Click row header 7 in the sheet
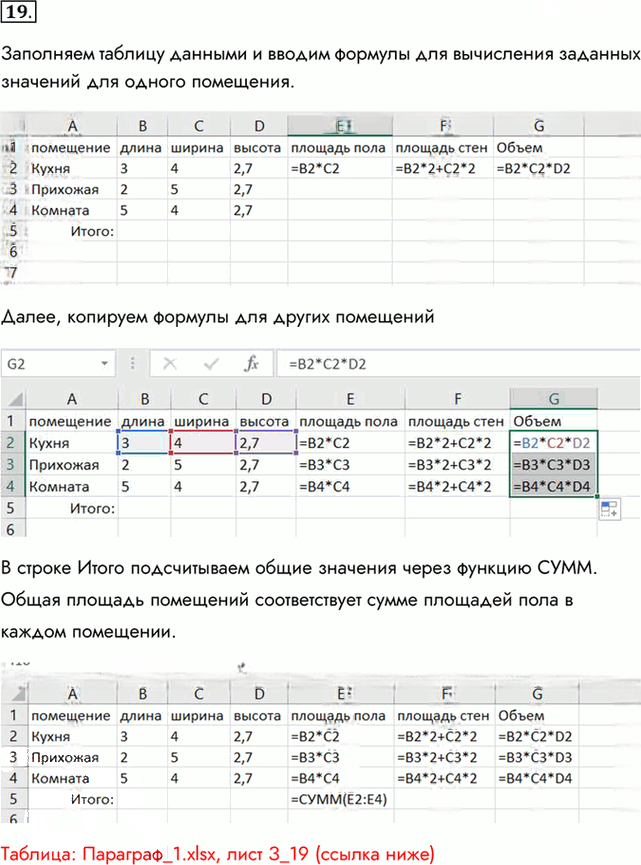The height and width of the screenshot is (865, 641). click(x=12, y=273)
